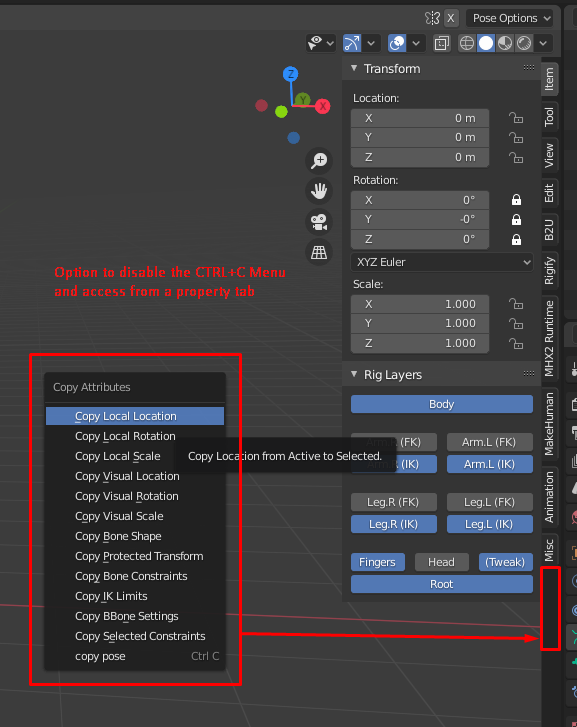Open shading options dropdown arrow
The height and width of the screenshot is (727, 577).
pos(543,43)
